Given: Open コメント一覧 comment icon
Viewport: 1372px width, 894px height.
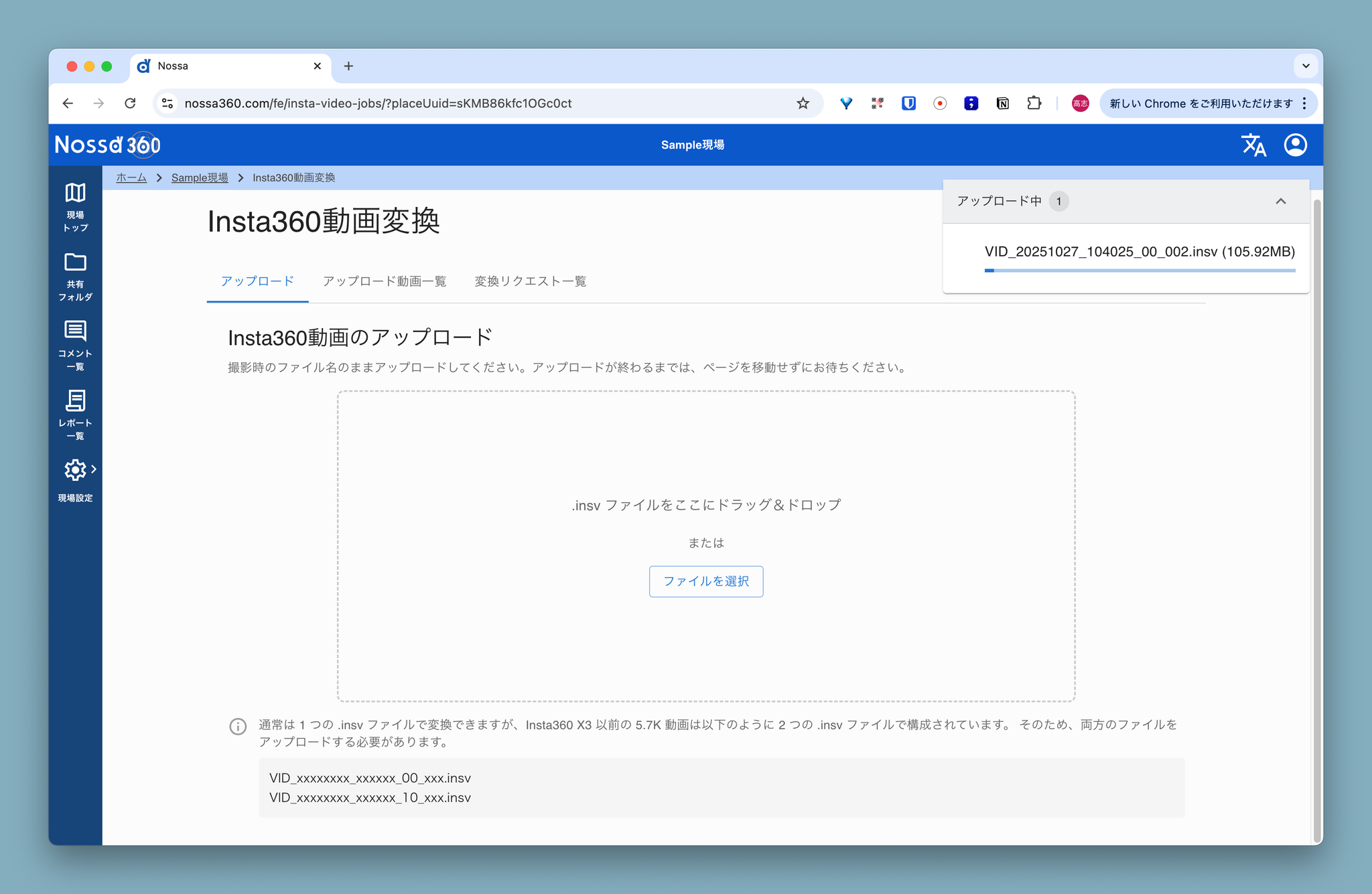Looking at the screenshot, I should (75, 331).
